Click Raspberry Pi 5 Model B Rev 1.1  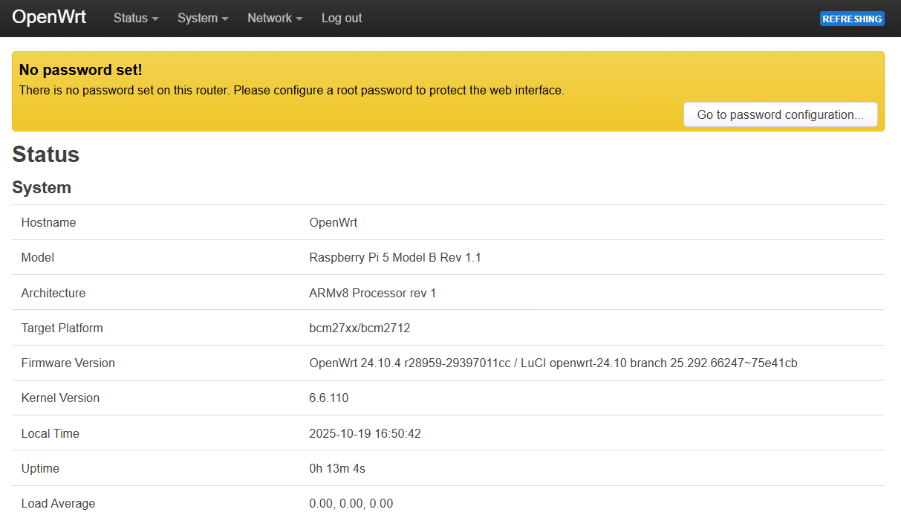[395, 258]
